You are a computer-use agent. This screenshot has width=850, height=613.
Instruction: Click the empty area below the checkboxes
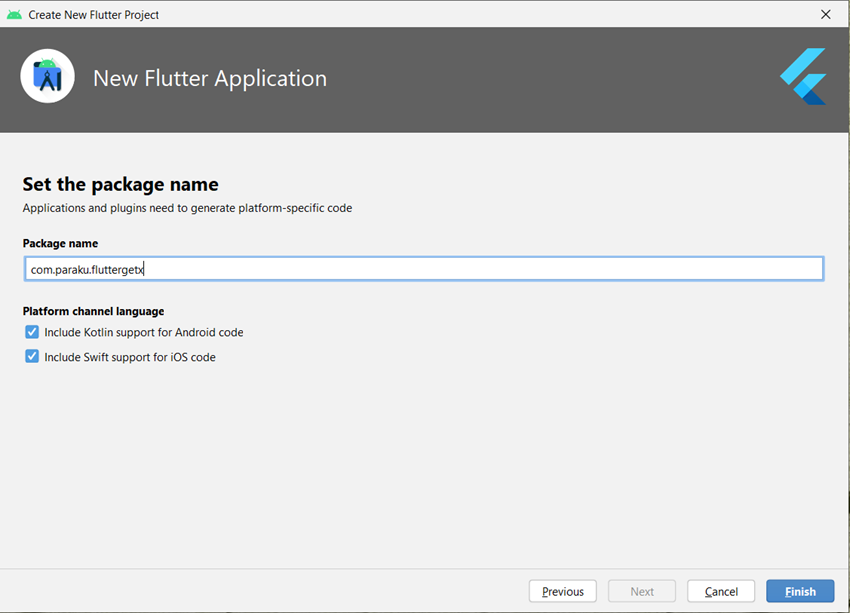(424, 460)
